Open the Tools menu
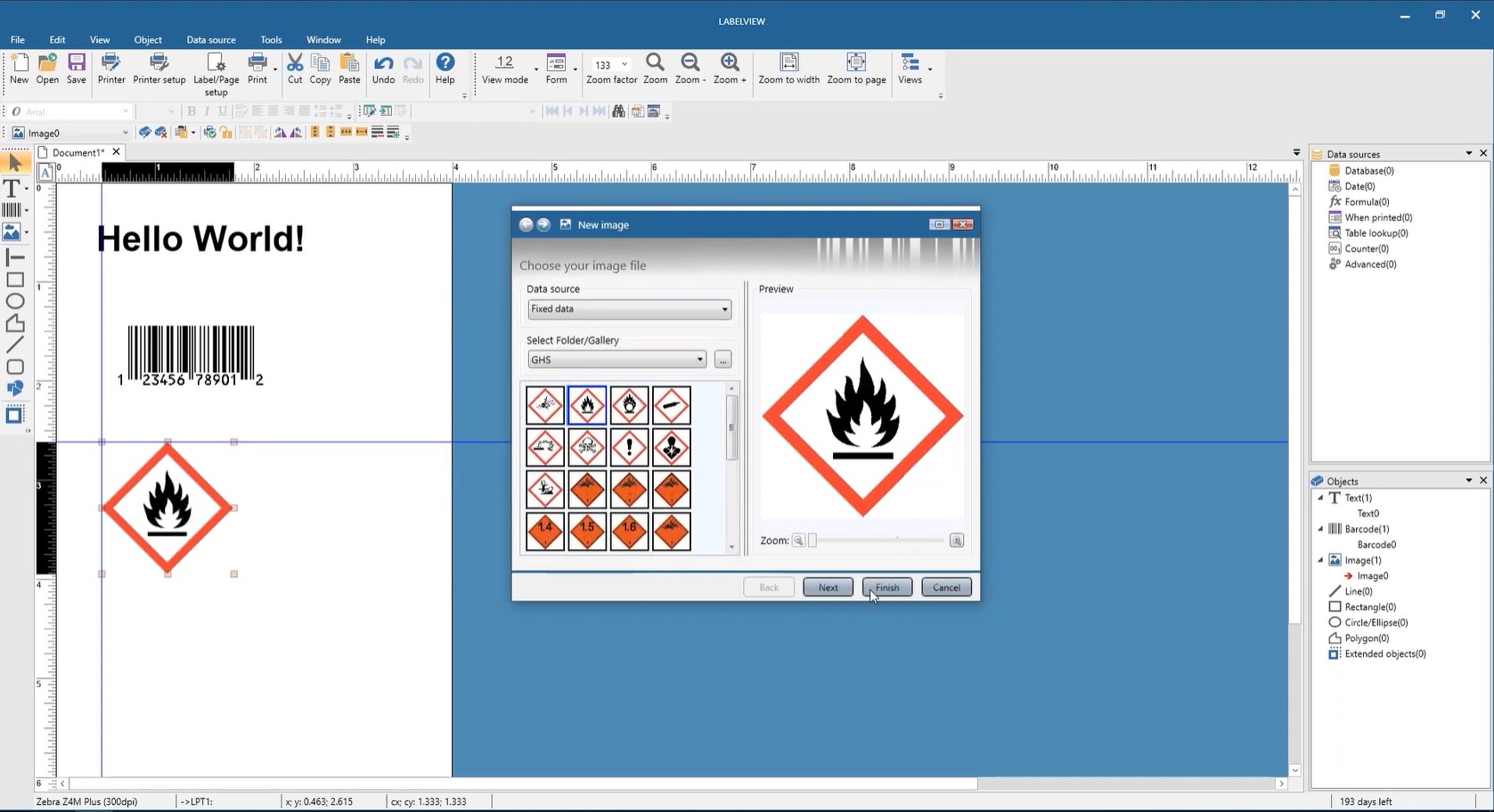Viewport: 1494px width, 812px height. tap(270, 39)
